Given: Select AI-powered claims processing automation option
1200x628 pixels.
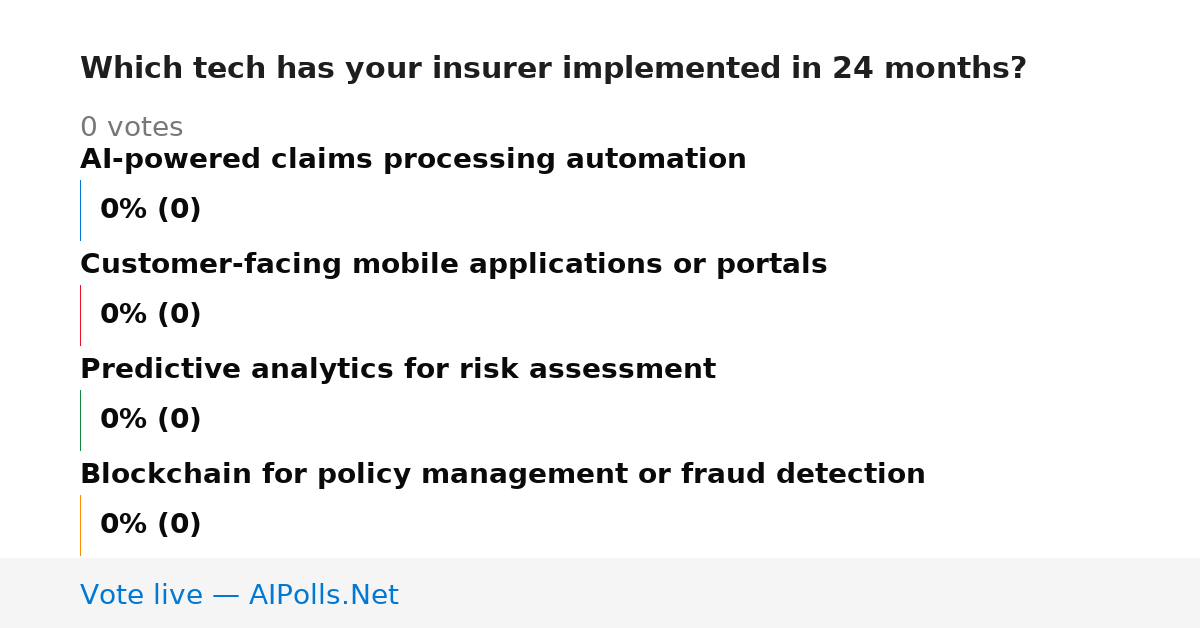Looking at the screenshot, I should [413, 160].
